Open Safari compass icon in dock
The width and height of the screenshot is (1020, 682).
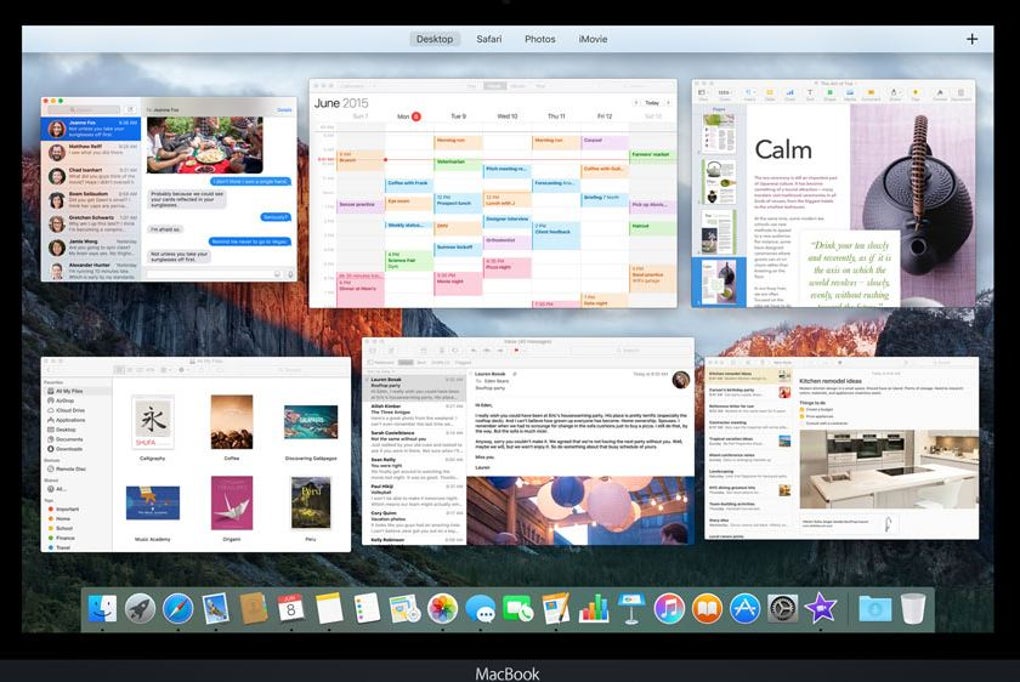[178, 609]
